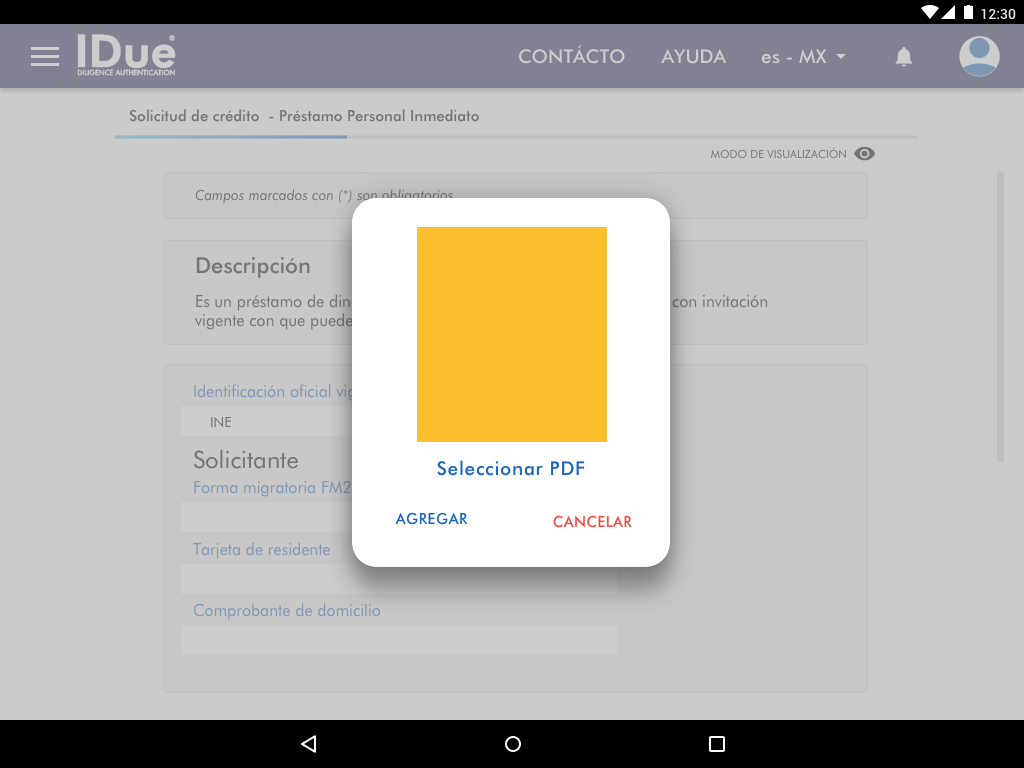
Task: Open notifications bell
Action: tap(904, 57)
